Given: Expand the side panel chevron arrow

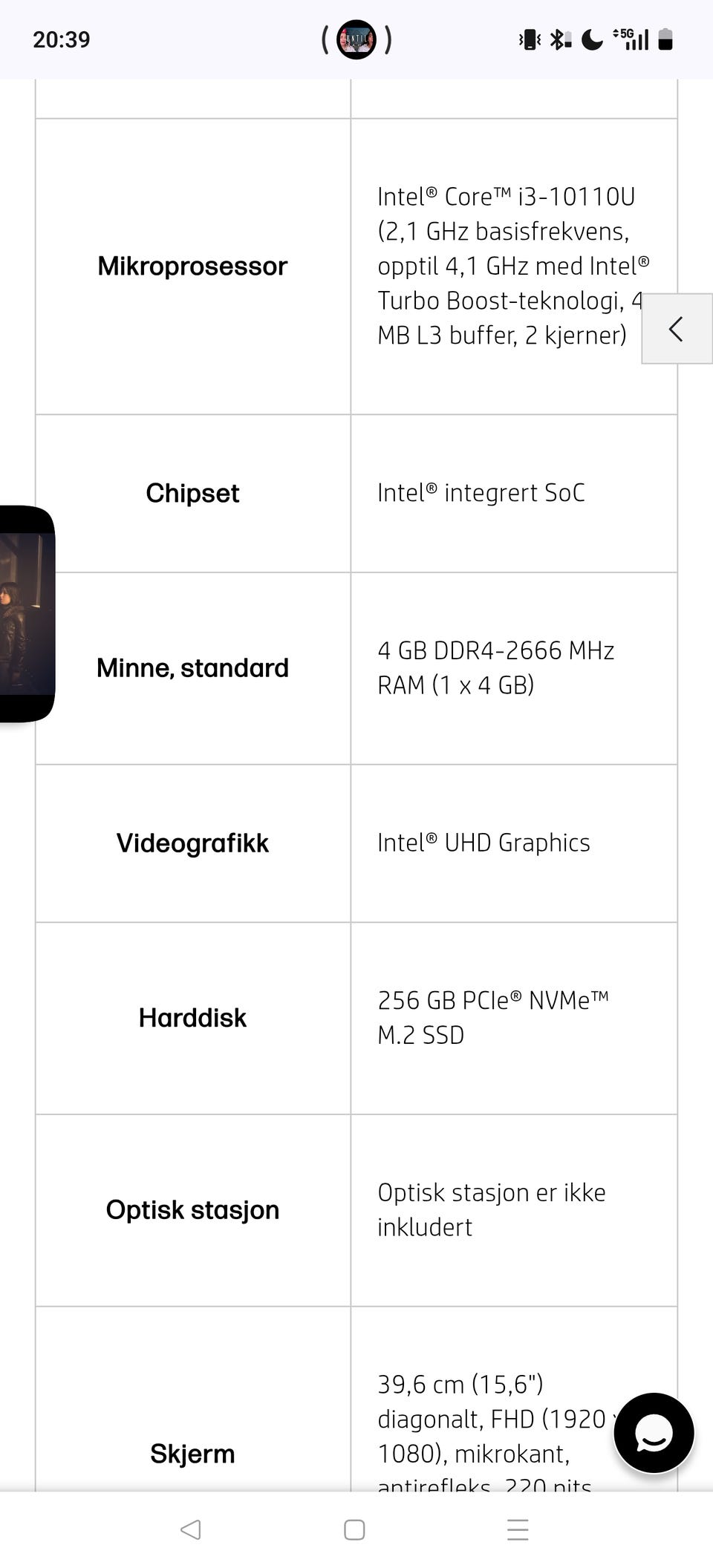Looking at the screenshot, I should (676, 329).
